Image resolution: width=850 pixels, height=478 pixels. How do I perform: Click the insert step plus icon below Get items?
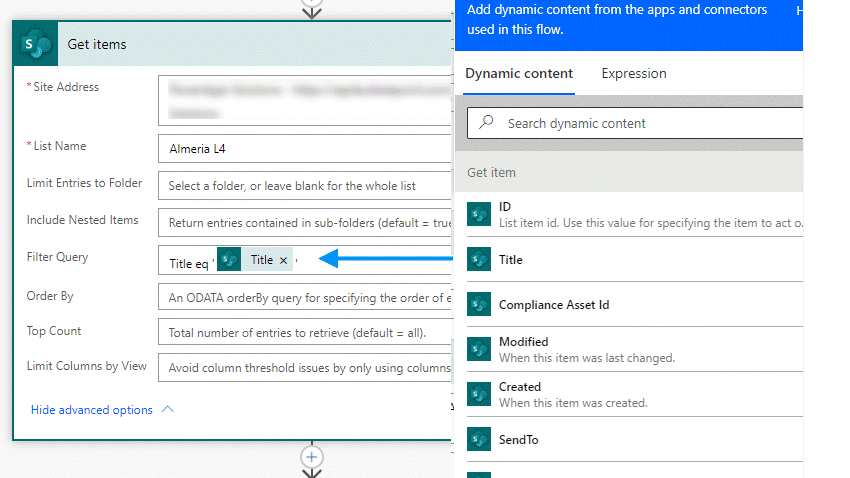pos(311,457)
